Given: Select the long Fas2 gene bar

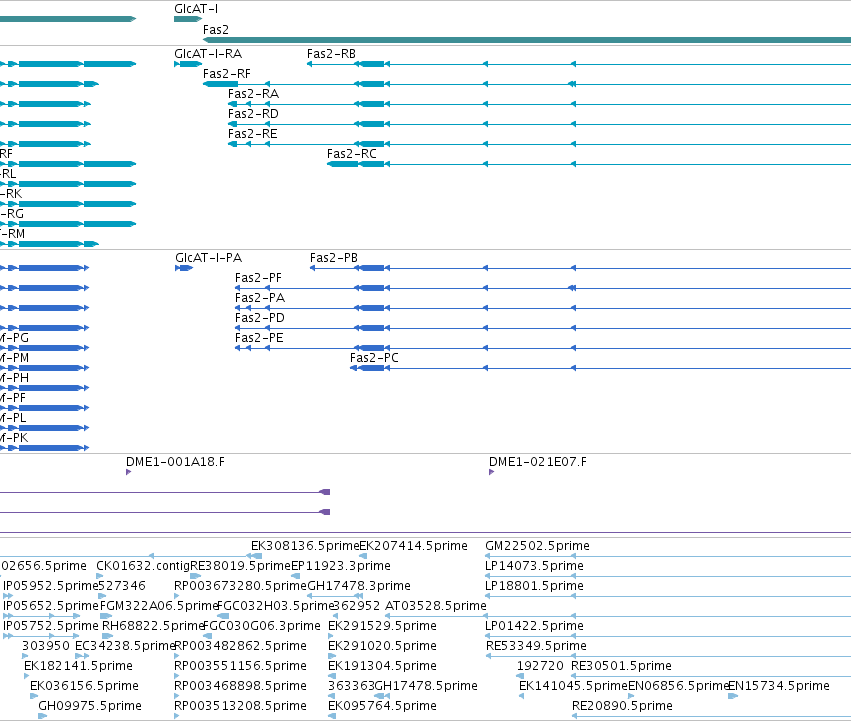Looking at the screenshot, I should tap(527, 40).
